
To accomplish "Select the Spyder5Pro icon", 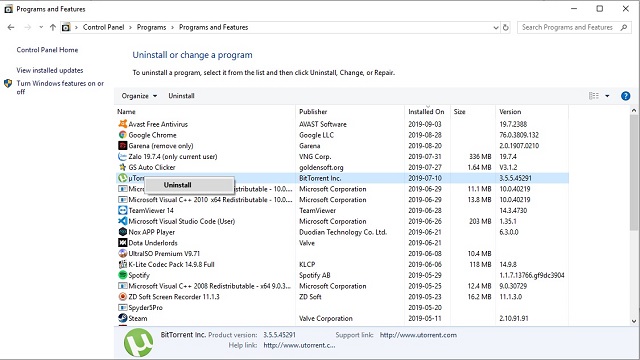I will coord(122,307).
